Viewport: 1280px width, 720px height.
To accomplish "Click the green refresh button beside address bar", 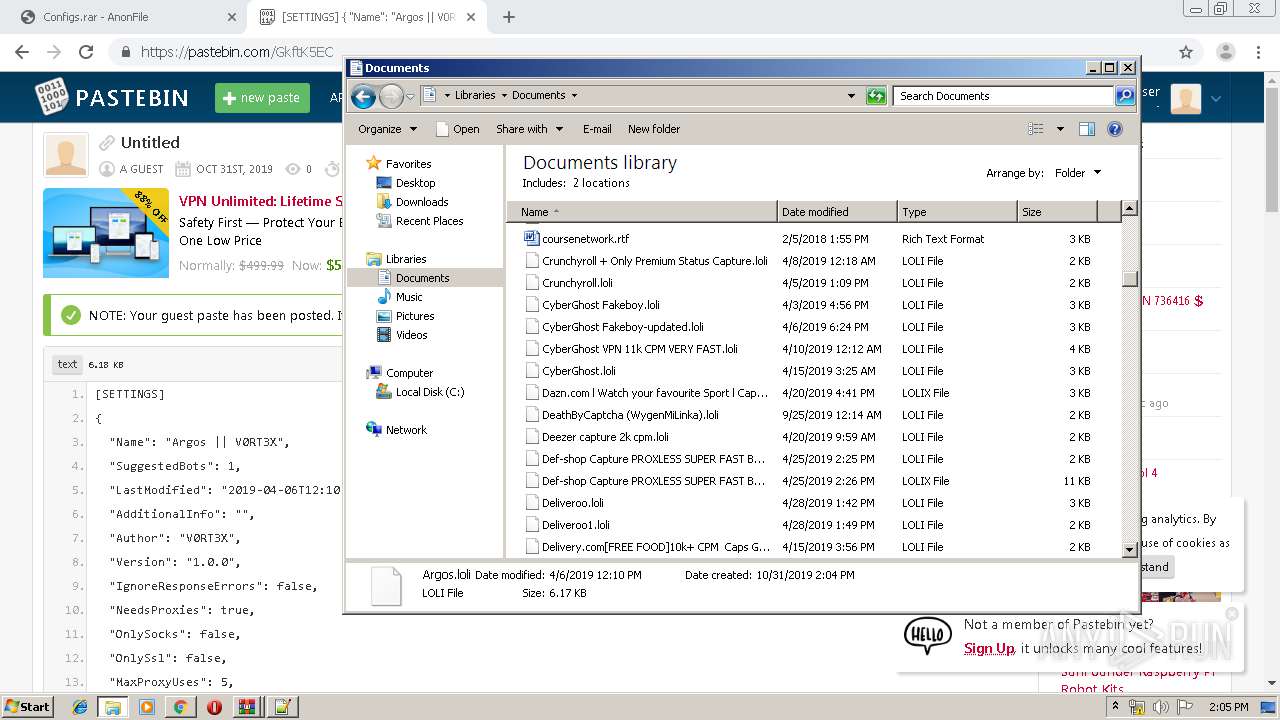I will click(876, 96).
